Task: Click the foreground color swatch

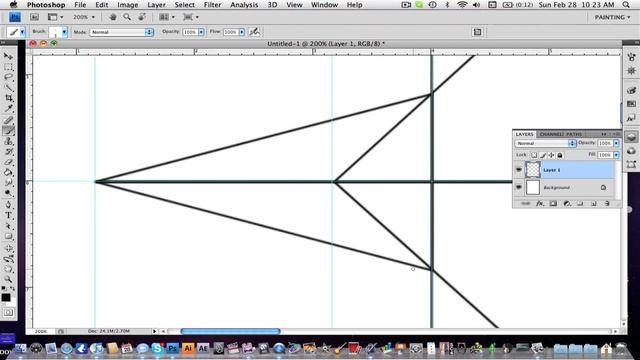Action: click(6, 298)
